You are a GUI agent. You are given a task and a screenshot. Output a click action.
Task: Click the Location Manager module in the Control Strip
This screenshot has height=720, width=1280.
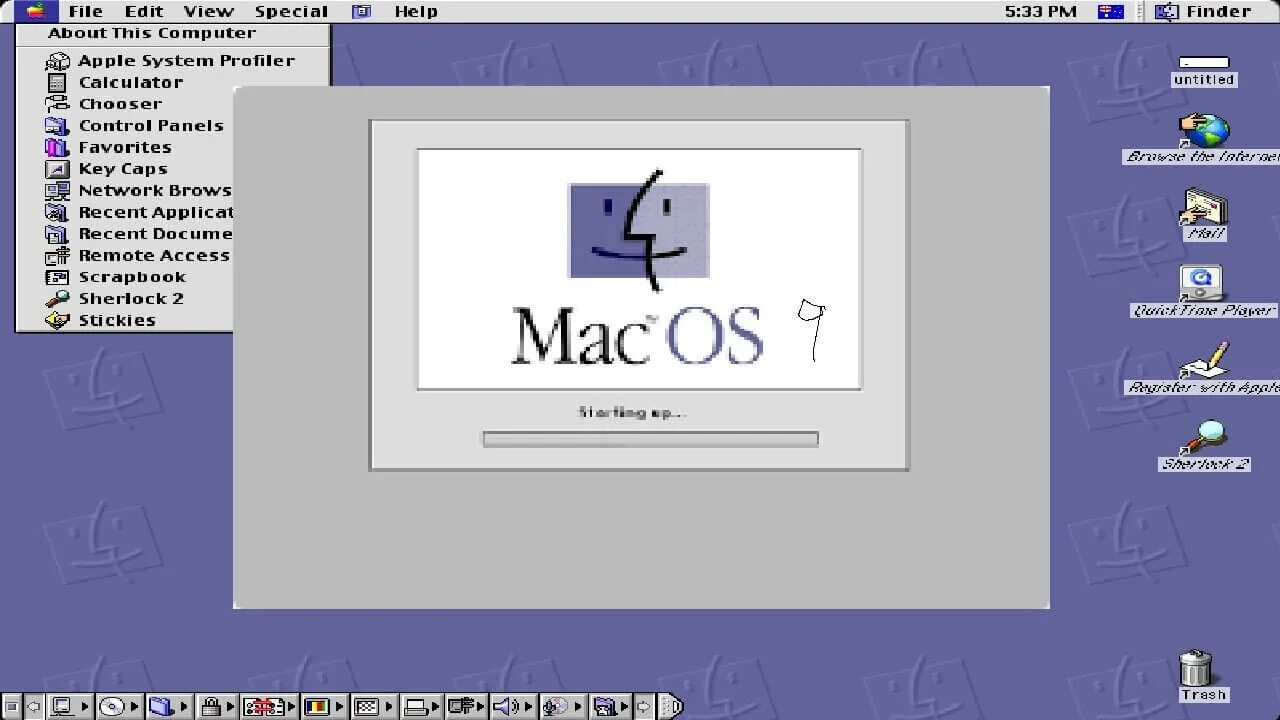point(265,706)
